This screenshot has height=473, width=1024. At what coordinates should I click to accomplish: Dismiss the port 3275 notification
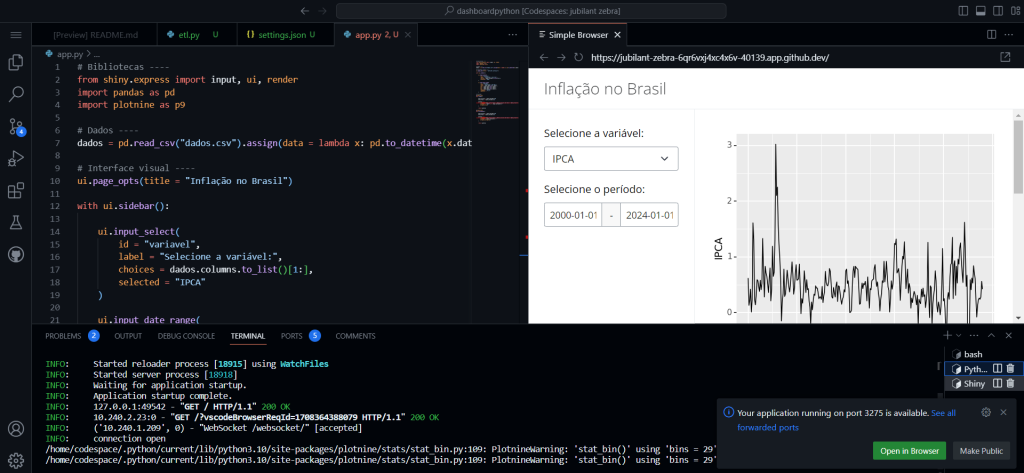(1004, 412)
